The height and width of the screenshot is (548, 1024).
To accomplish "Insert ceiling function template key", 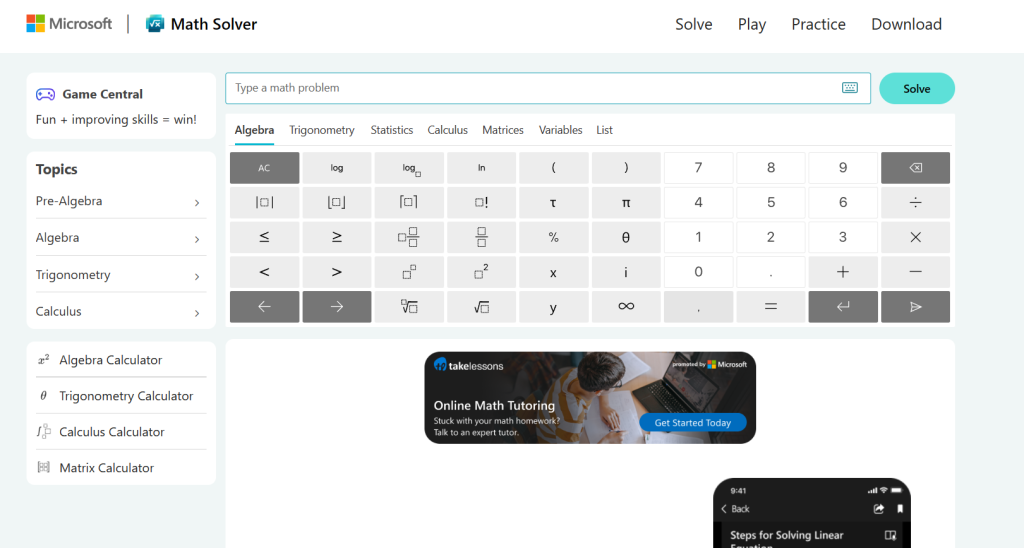I will click(x=409, y=202).
